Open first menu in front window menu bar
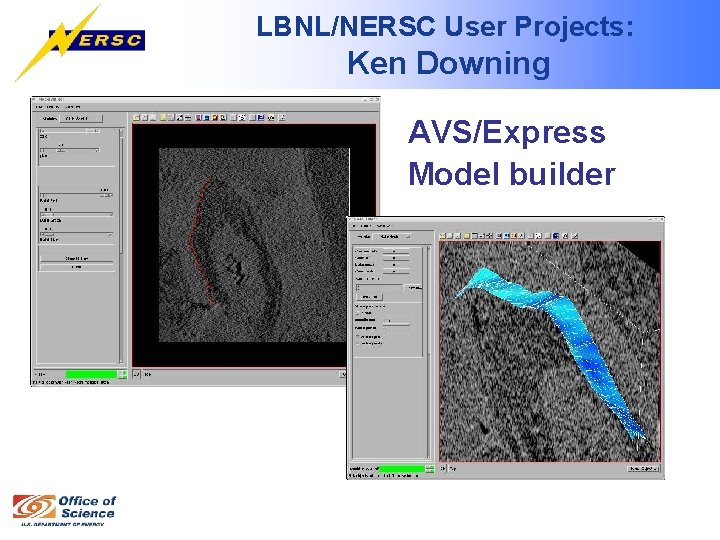 (x=354, y=226)
